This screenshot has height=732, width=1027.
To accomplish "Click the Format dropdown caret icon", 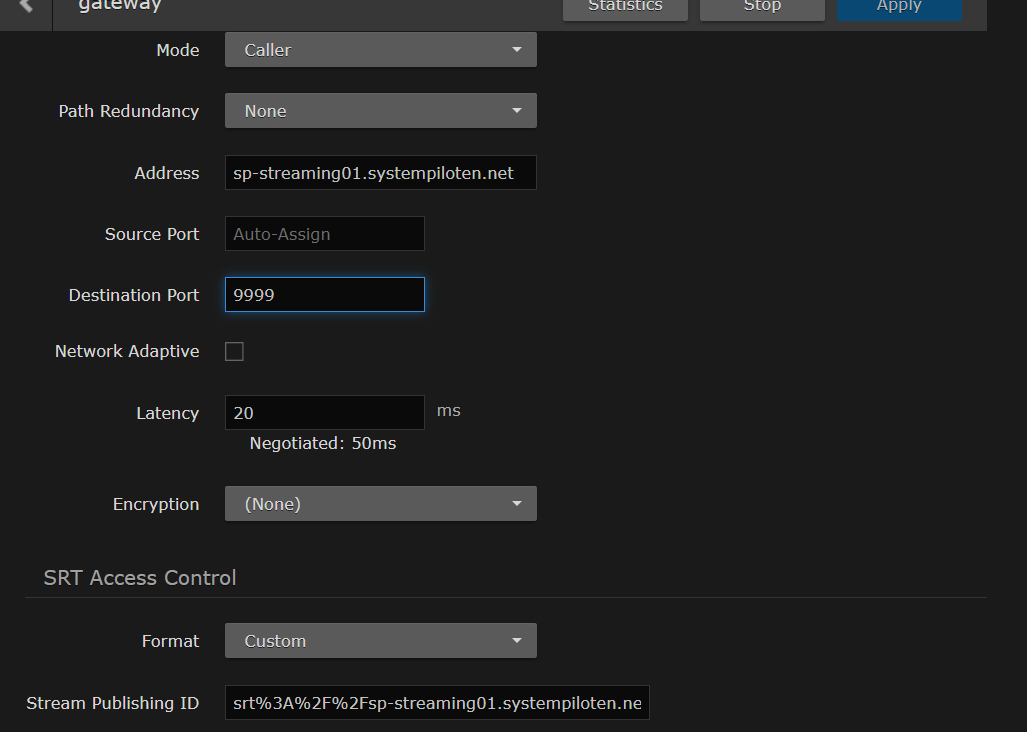I will 517,640.
